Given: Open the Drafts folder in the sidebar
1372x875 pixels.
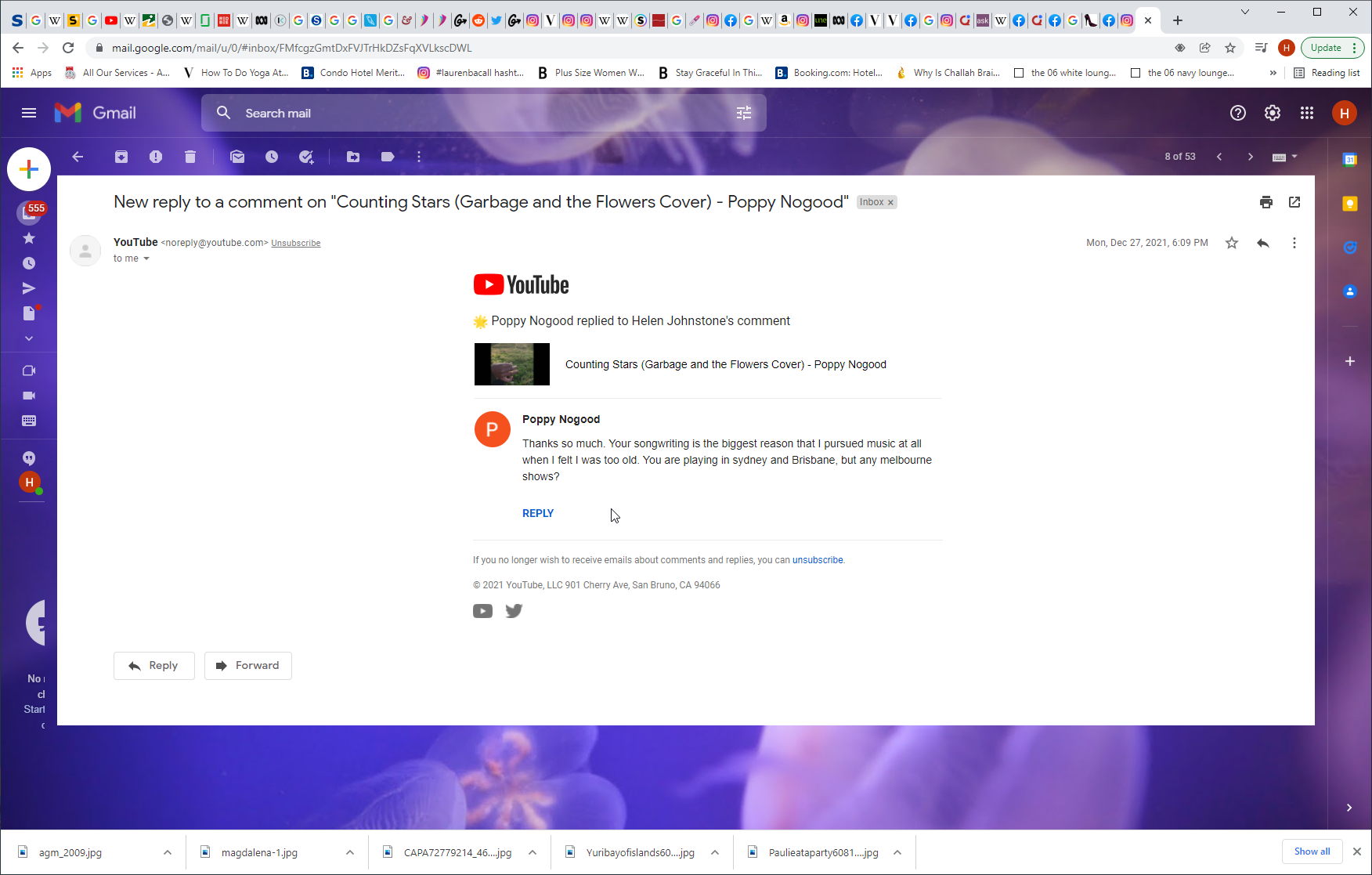Looking at the screenshot, I should [x=29, y=313].
